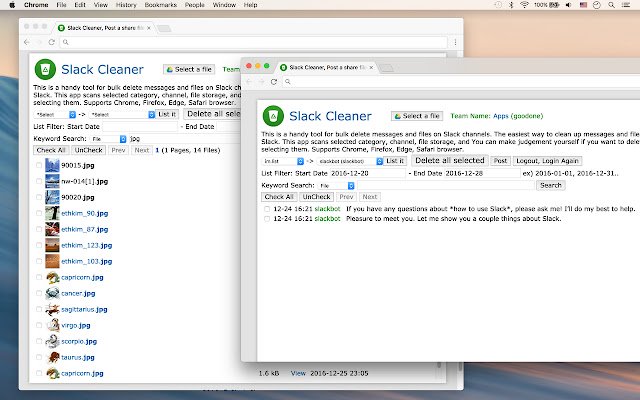The image size is (640, 400).
Task: Open second '*Select' channel dropdown in back window
Action: point(122,115)
